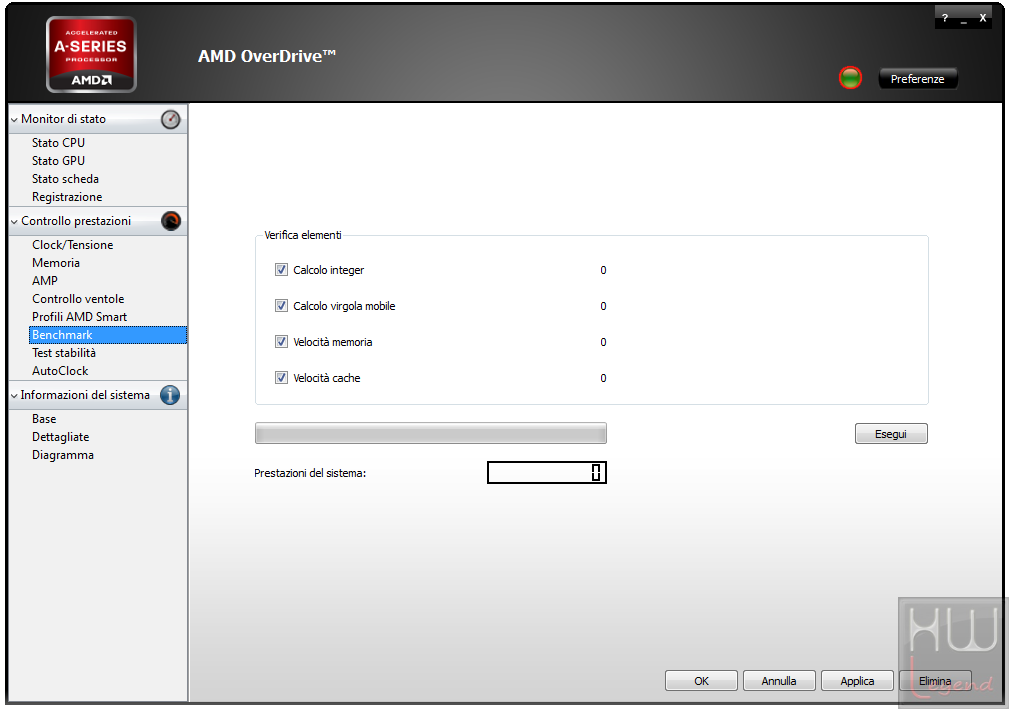Click the Applica button

(857, 681)
